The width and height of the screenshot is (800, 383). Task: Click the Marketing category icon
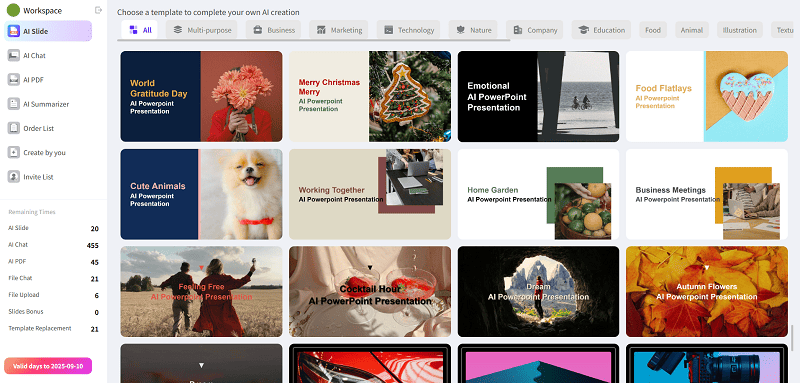321,30
